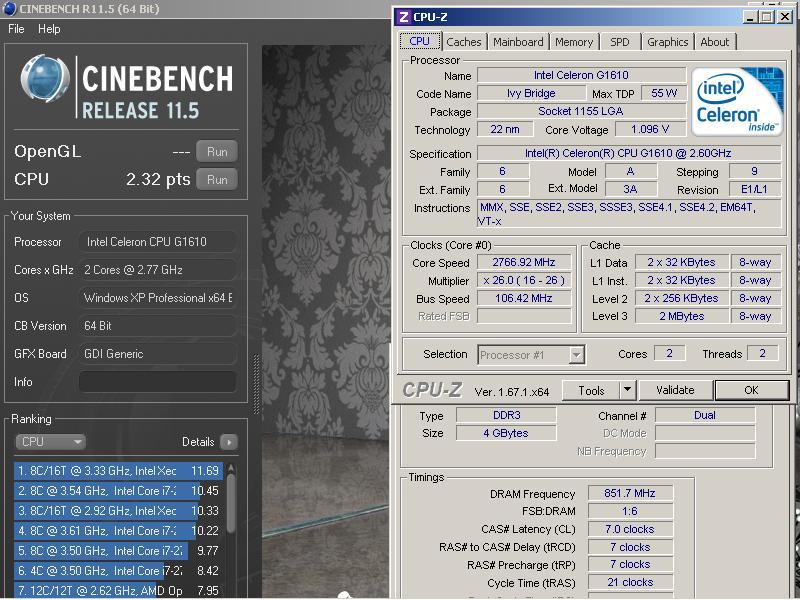This screenshot has height=600, width=800.
Task: Click the memory Type value DDR3
Action: 506,415
